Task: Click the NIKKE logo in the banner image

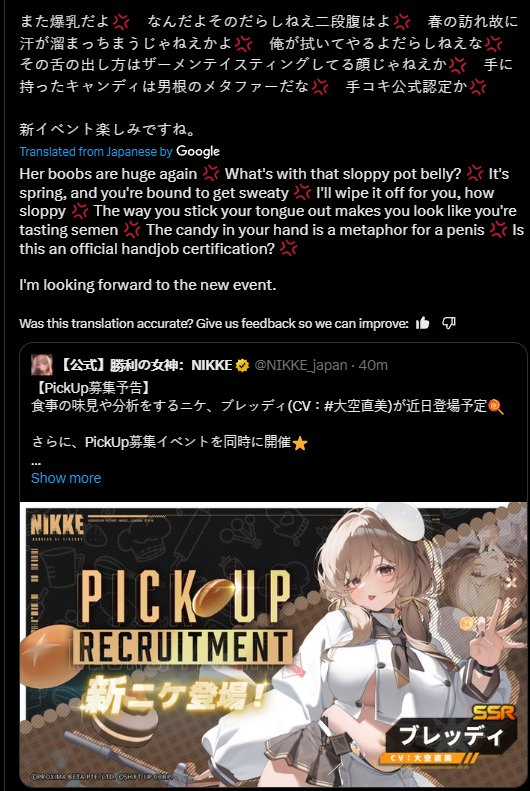Action: tap(57, 527)
